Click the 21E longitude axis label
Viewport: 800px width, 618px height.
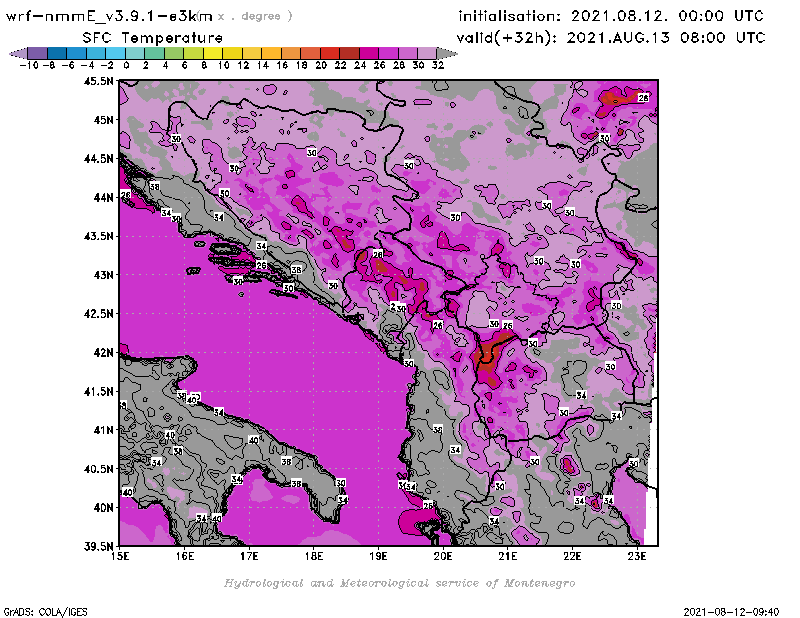click(x=508, y=556)
